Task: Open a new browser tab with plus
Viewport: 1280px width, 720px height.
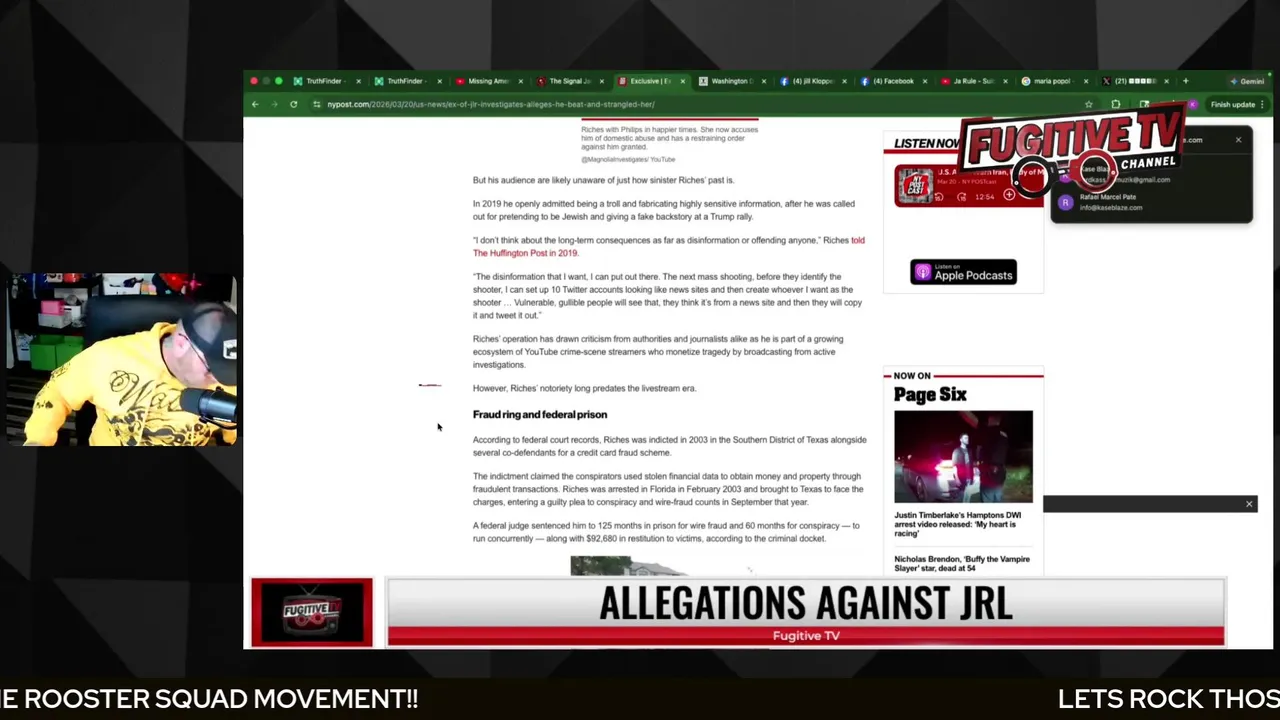Action: point(1185,81)
